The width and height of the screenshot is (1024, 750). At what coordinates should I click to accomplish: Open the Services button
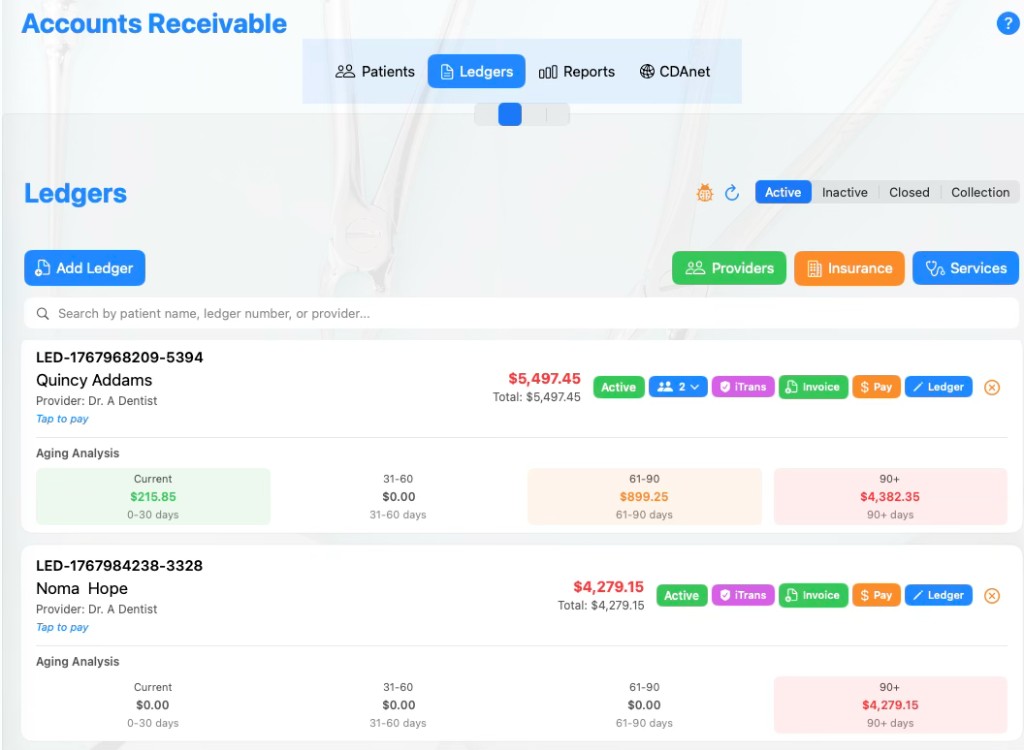click(965, 268)
